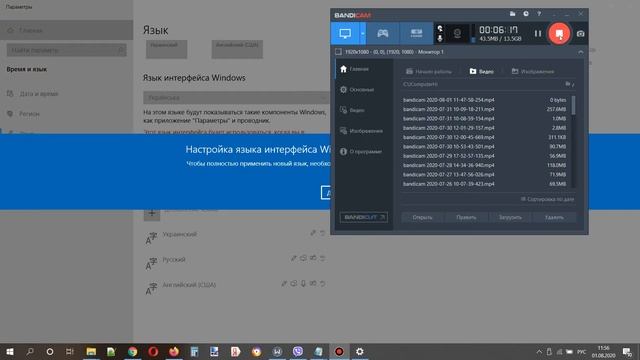This screenshot has height=360, width=640.
Task: Open the BANDICUT link button
Action: [364, 217]
